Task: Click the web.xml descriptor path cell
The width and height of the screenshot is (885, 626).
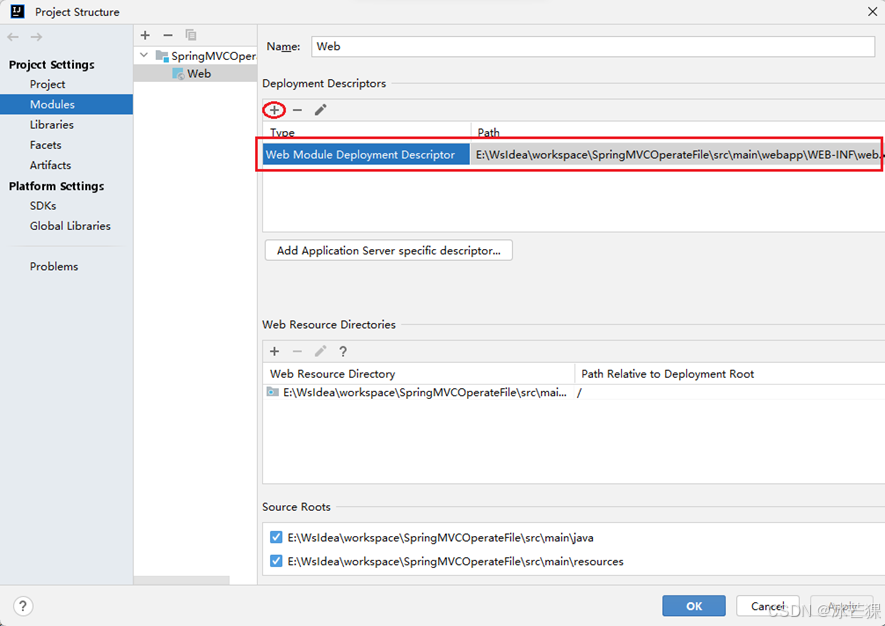Action: [677, 154]
